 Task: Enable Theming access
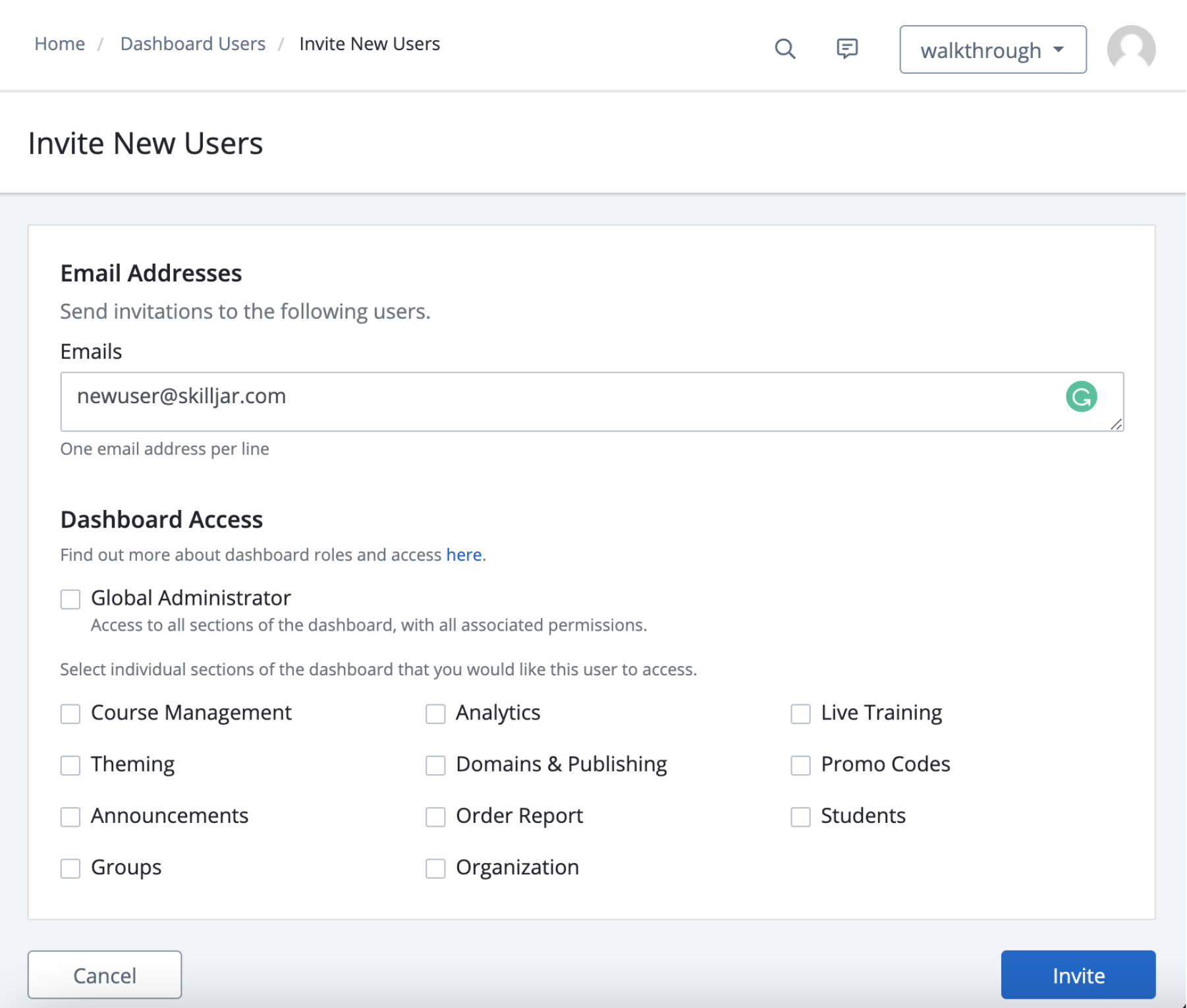[x=70, y=766]
